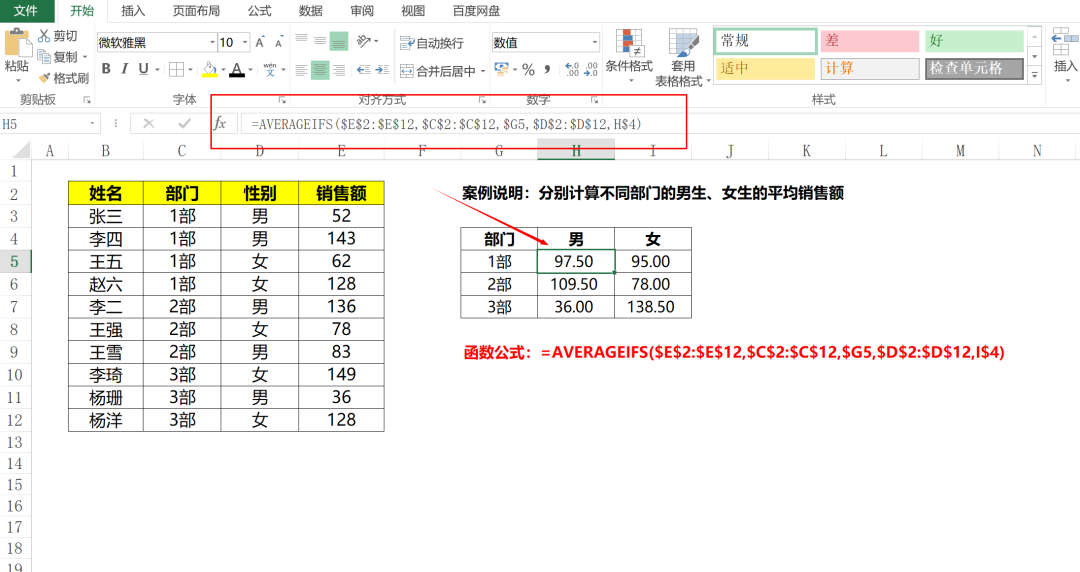Open font size dropdown showing 10
The height and width of the screenshot is (572, 1080).
[245, 43]
